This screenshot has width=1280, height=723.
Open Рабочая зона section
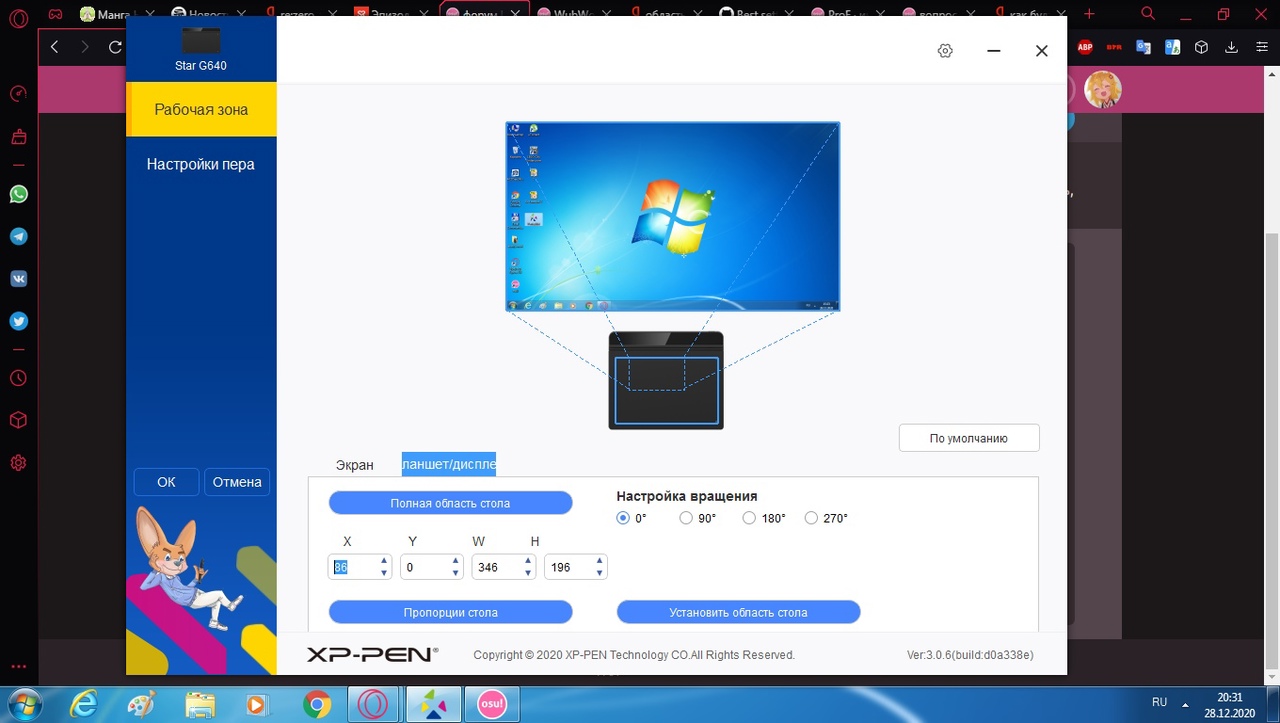tap(201, 109)
